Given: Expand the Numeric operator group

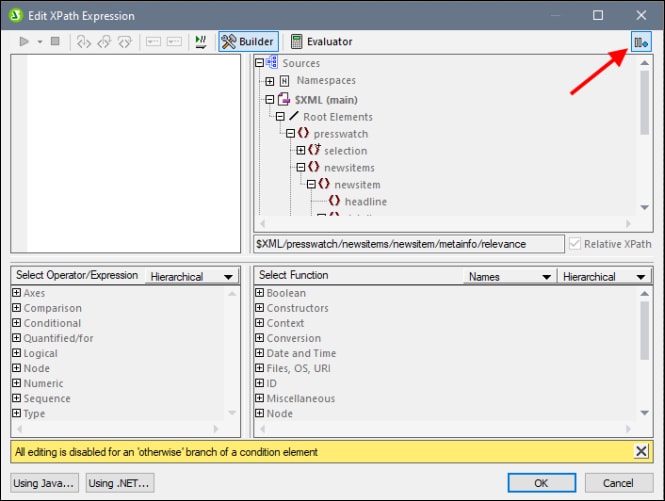Looking at the screenshot, I should coord(16,383).
